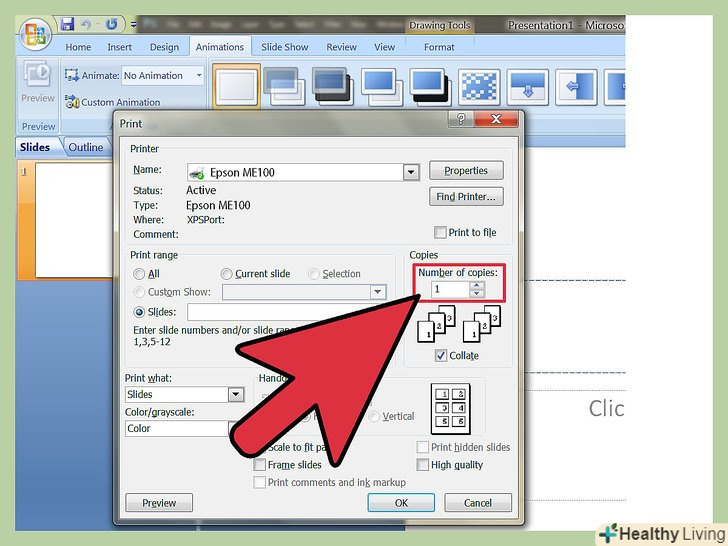Viewport: 728px width, 546px height.
Task: Click the Preview button in Print dialog
Action: pyautogui.click(x=159, y=503)
